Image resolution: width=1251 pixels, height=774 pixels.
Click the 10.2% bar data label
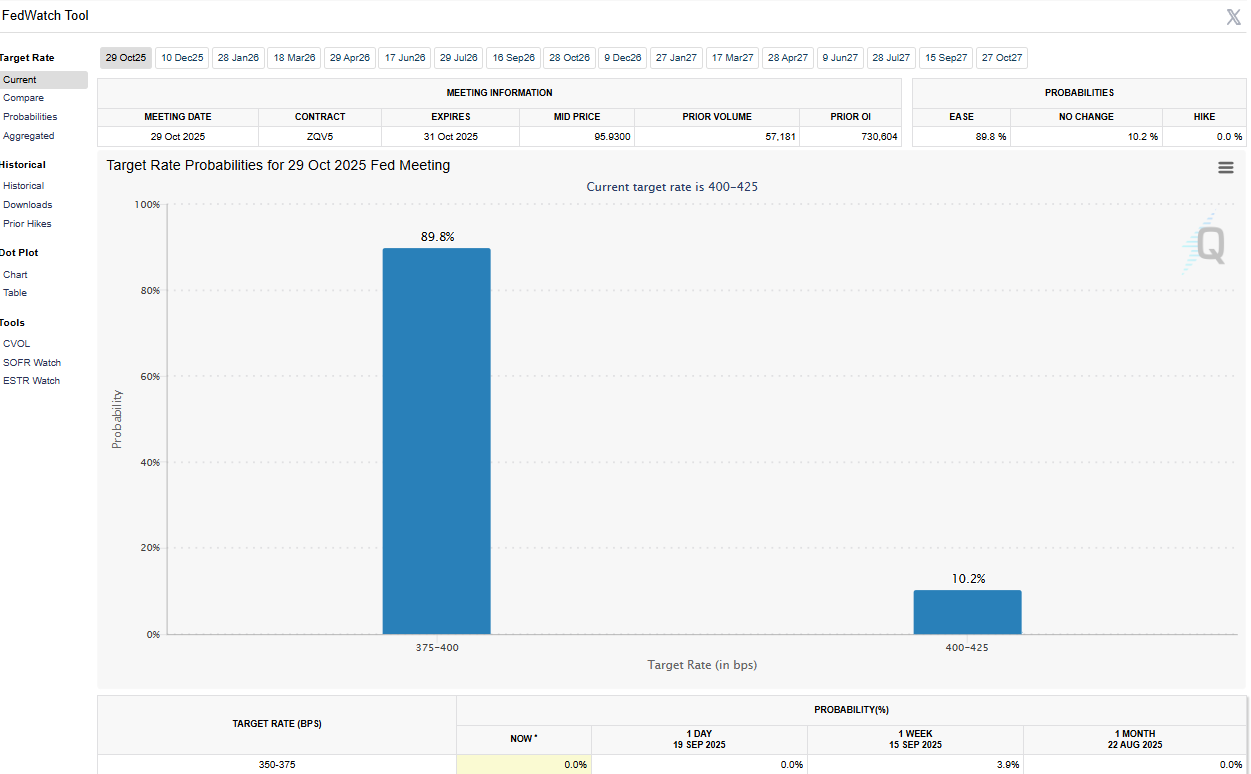[968, 579]
